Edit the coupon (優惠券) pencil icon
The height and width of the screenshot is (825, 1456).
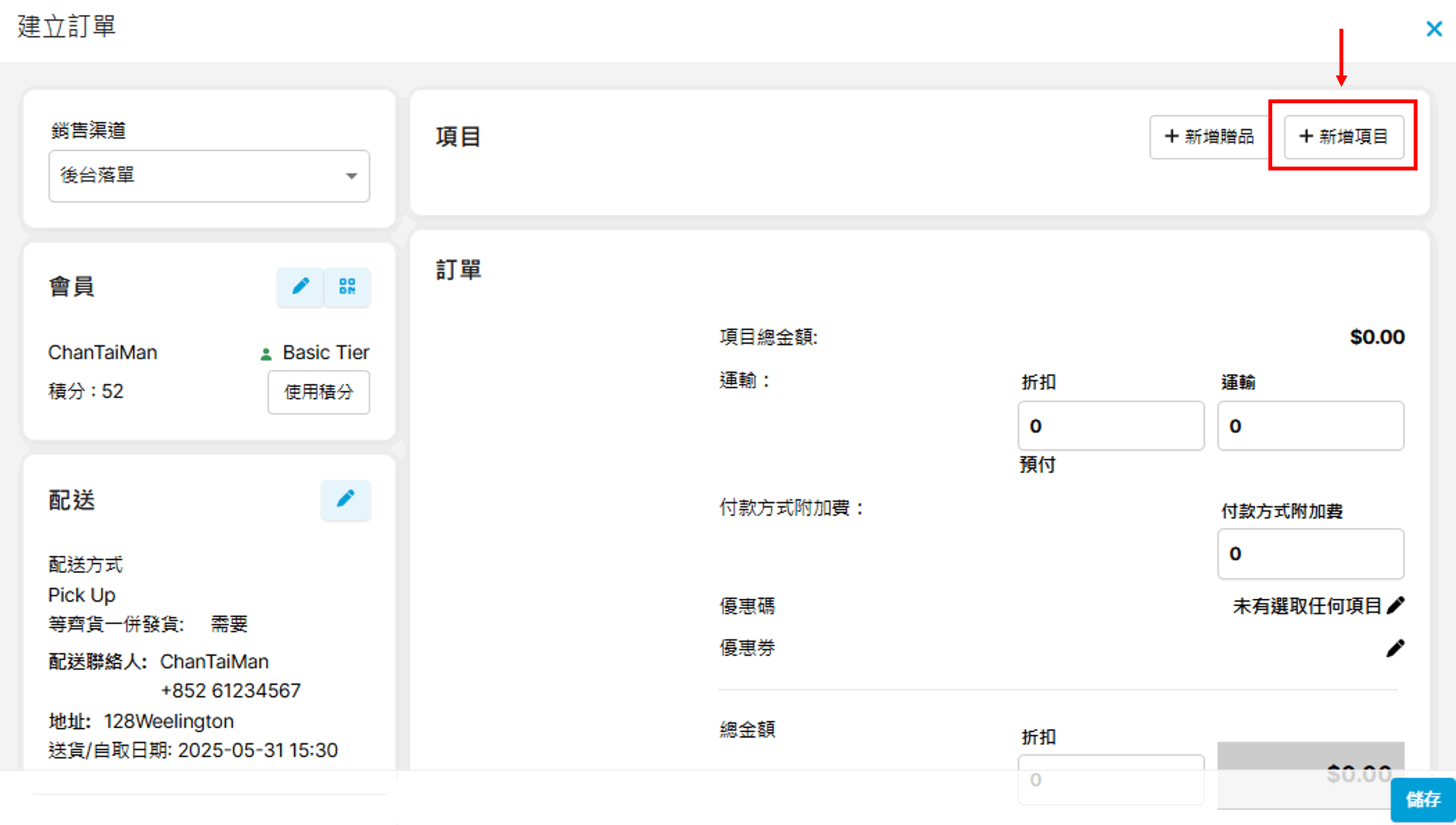point(1395,648)
